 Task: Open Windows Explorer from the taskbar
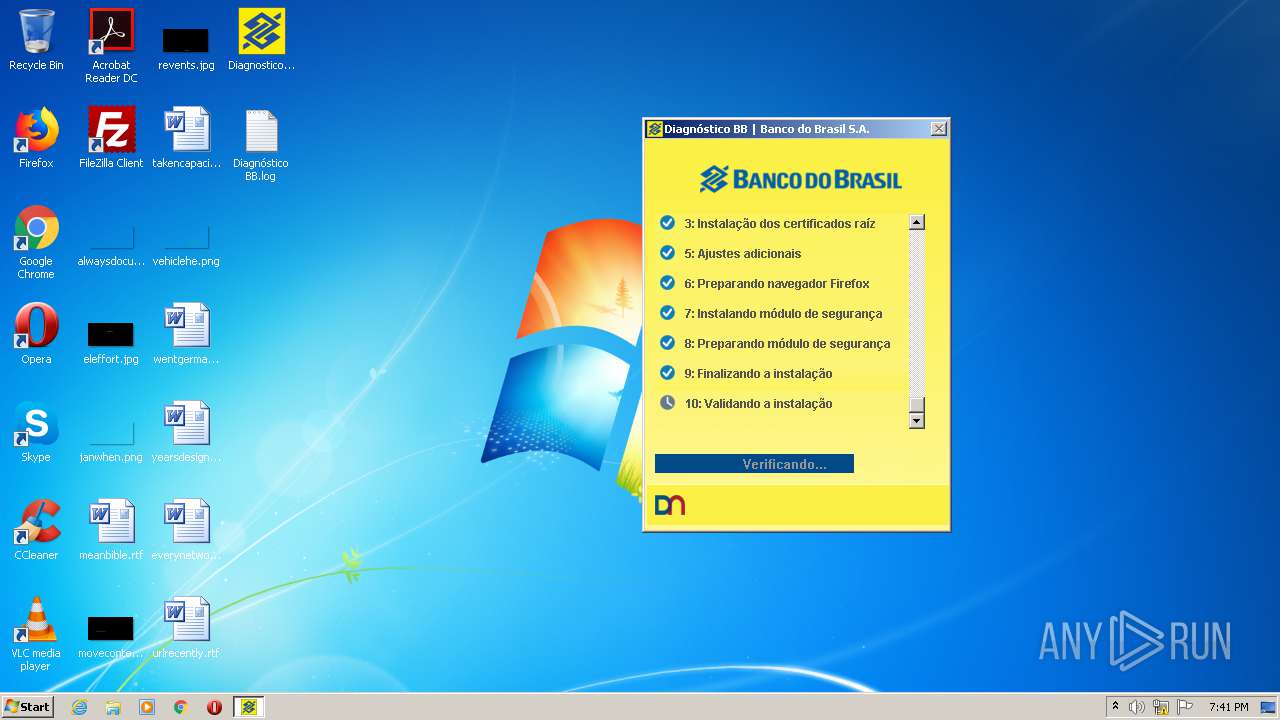(x=113, y=707)
